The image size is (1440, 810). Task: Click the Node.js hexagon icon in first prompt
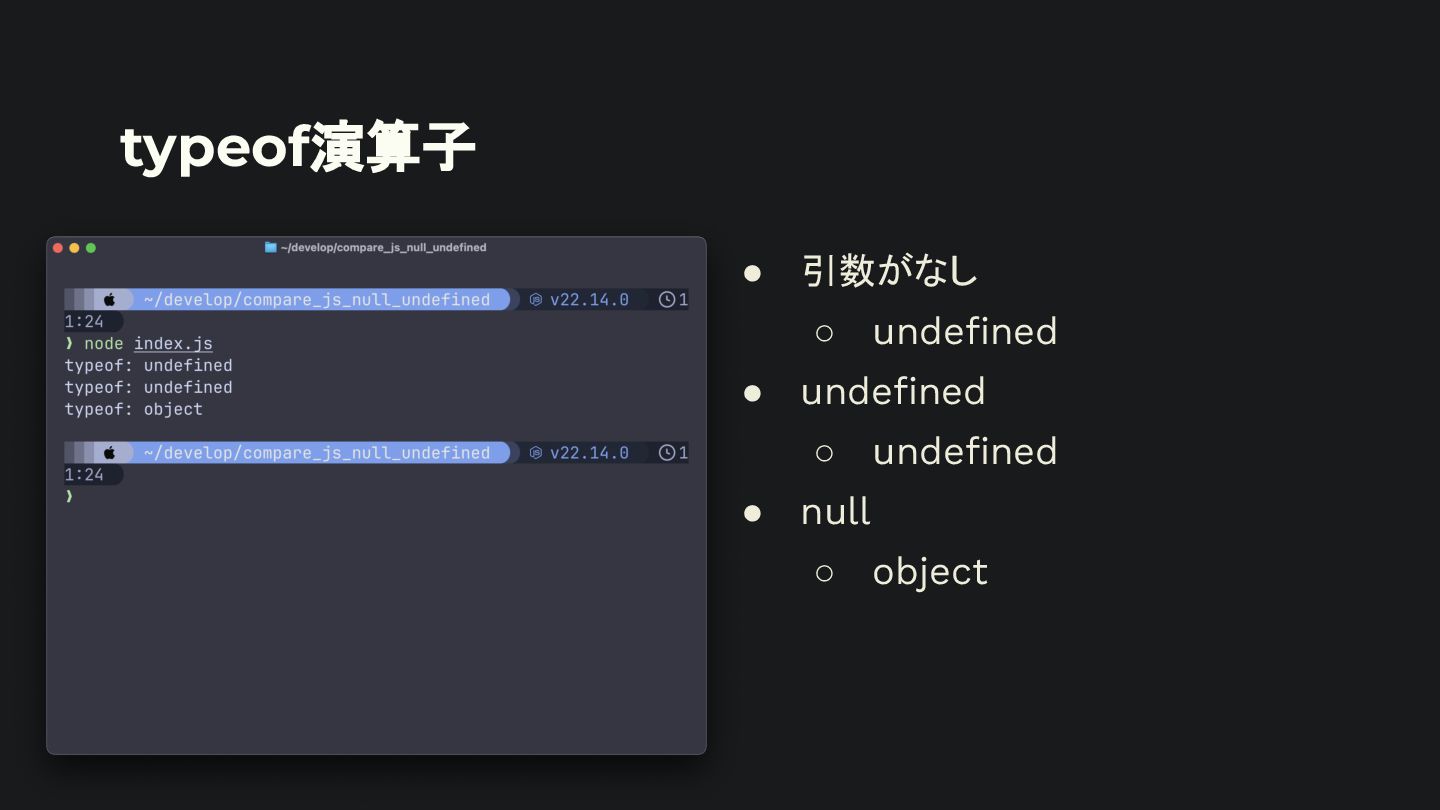pos(536,300)
